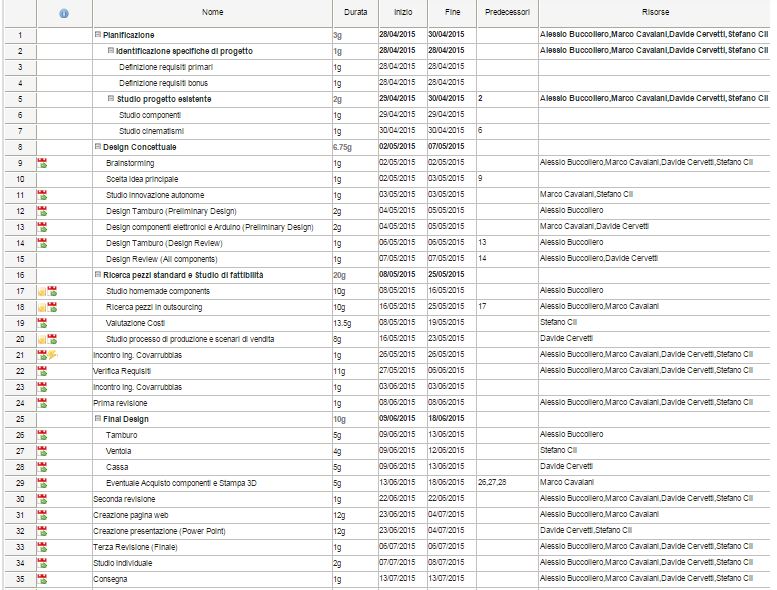Click the constraint icon on row 23 Incontro Ing. Covarrubbias
This screenshot has height=590, width=777.
[42, 387]
